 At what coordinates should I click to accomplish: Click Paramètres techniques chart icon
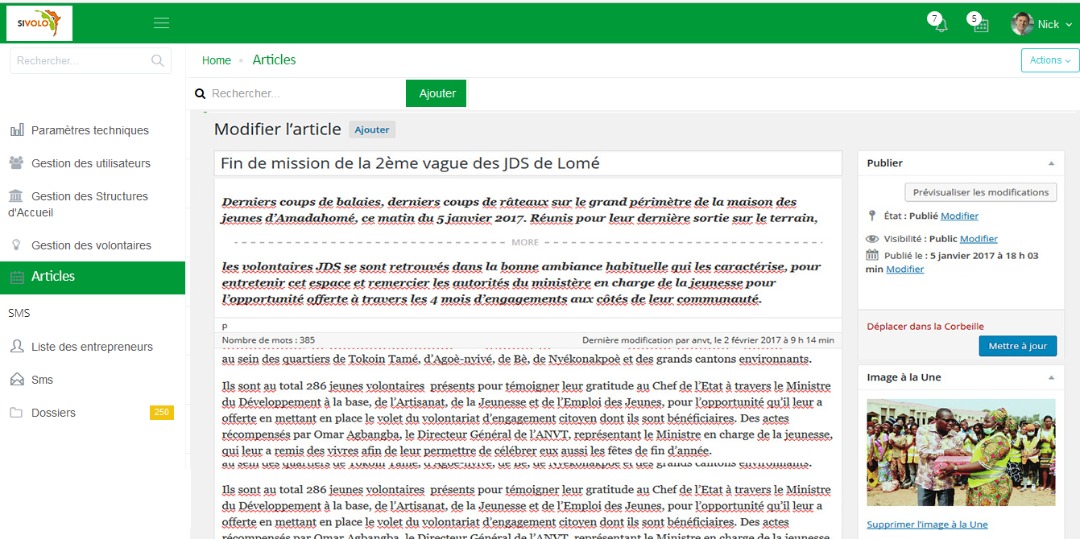[x=17, y=130]
